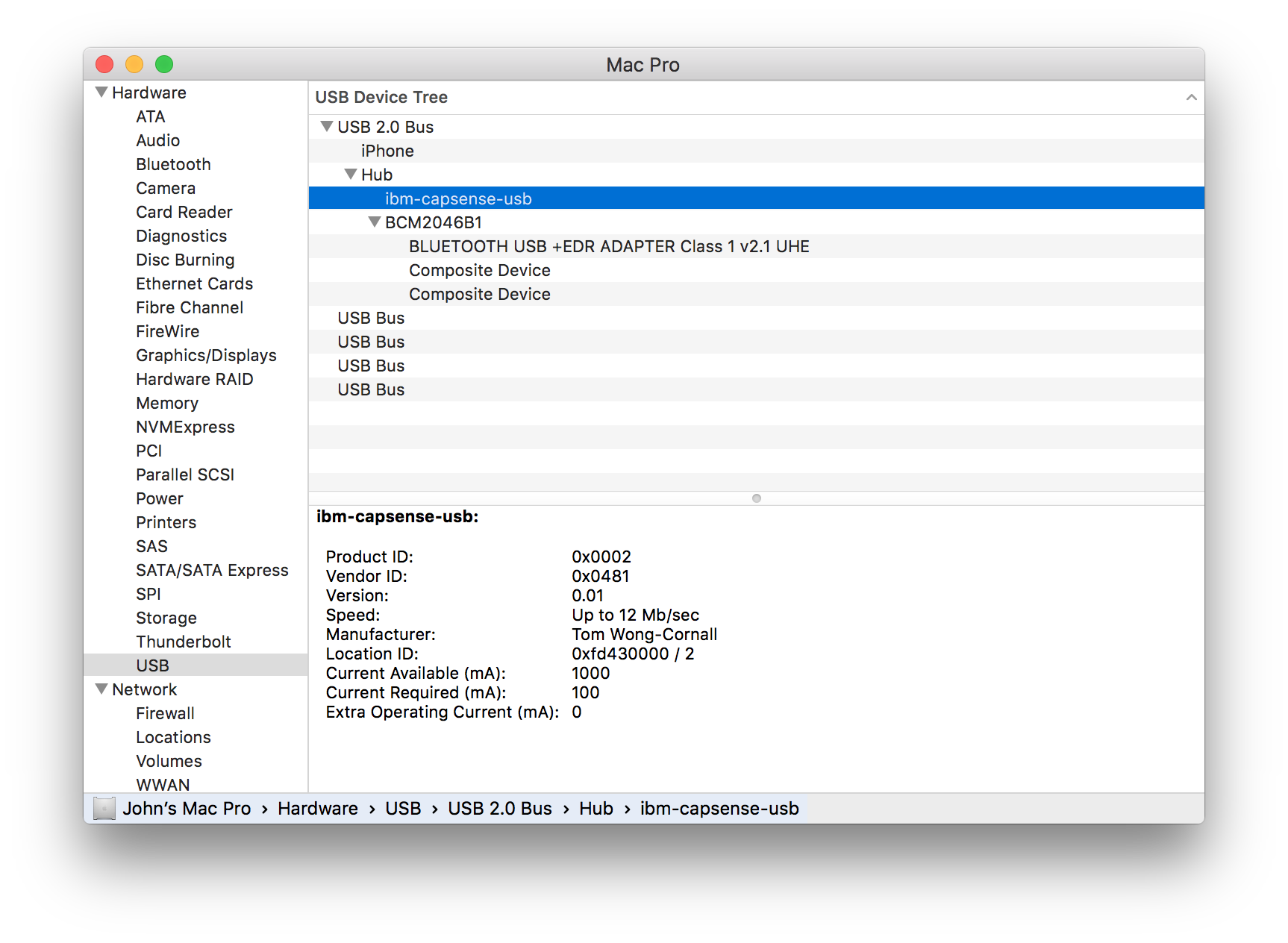Click John's Mac Pro in the breadcrumb path
1288x943 pixels.
187,808
